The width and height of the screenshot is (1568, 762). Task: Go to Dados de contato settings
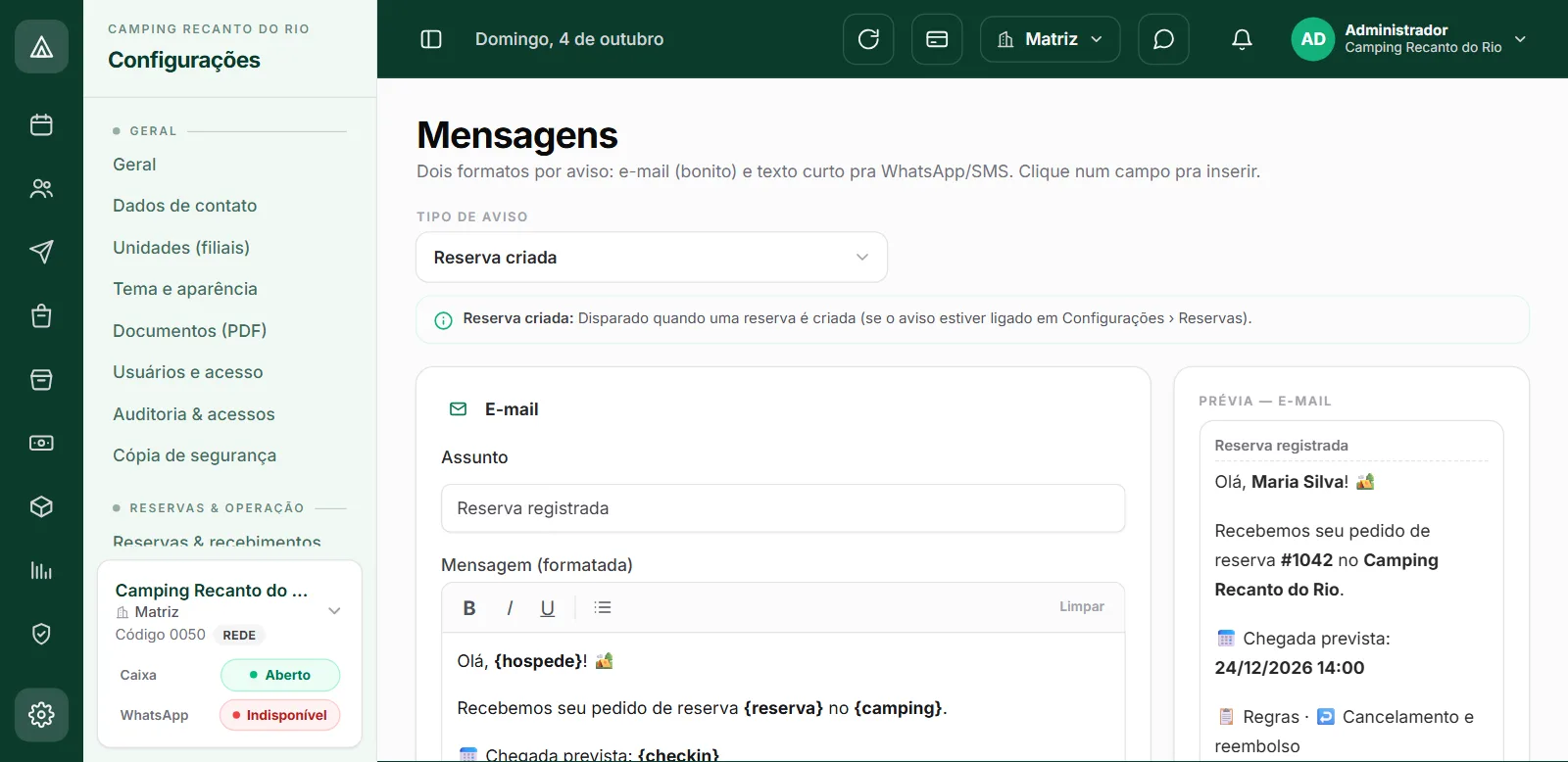coord(184,206)
